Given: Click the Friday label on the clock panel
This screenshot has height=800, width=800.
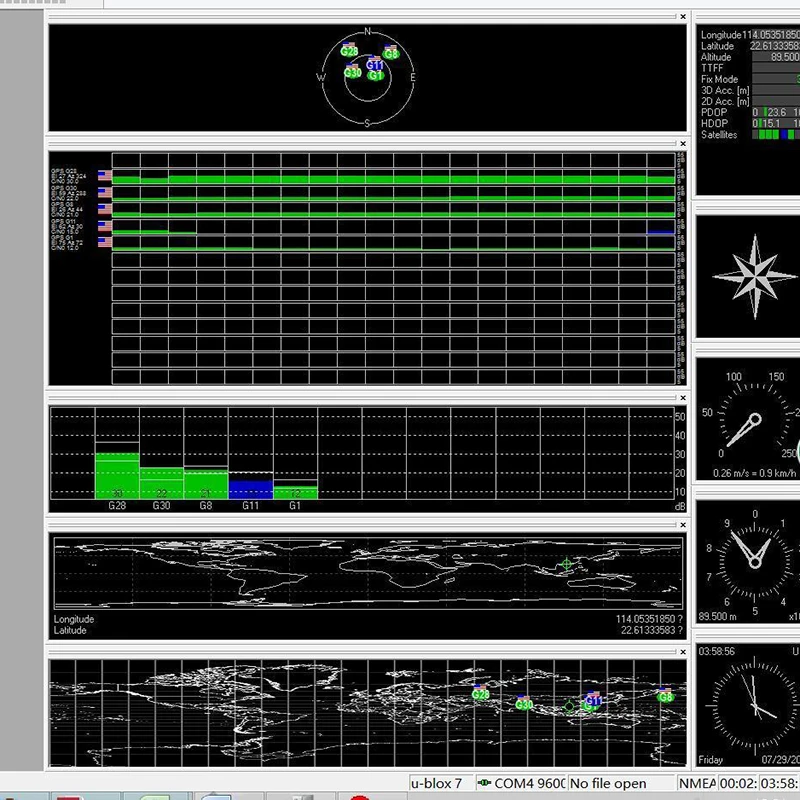Looking at the screenshot, I should 710,760.
